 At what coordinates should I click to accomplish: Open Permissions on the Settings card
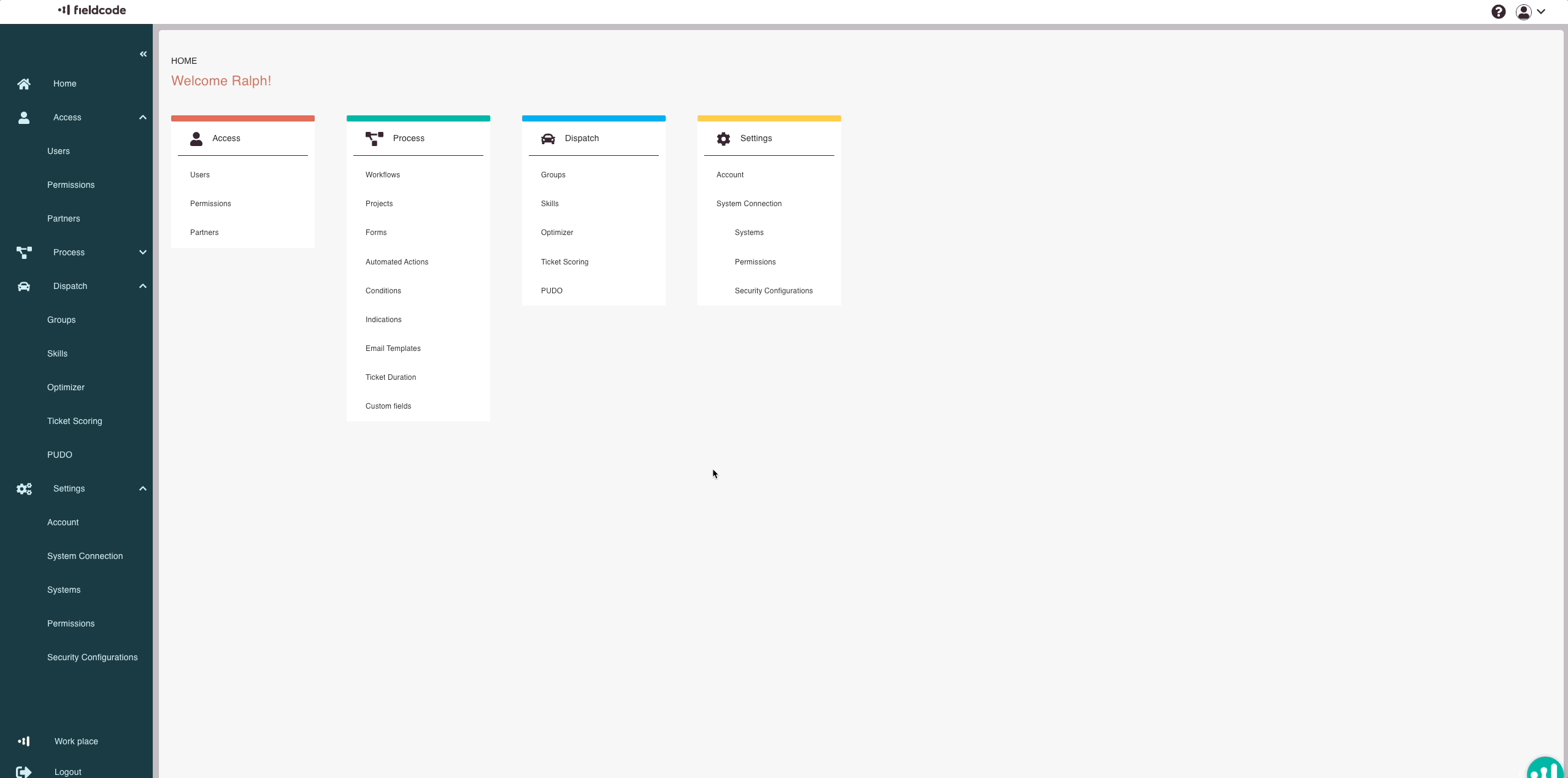pyautogui.click(x=755, y=262)
